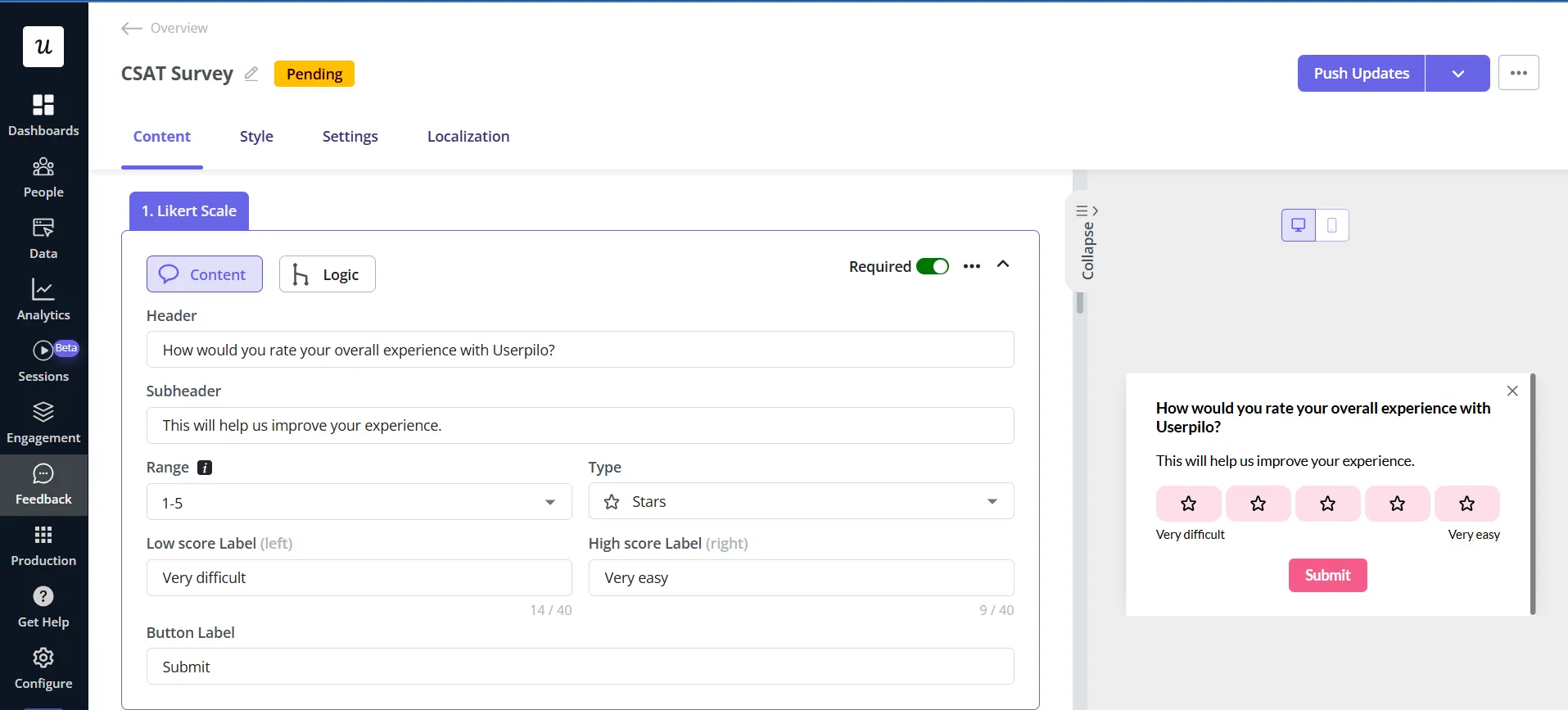
Task: Open the Localization tab
Action: (468, 137)
